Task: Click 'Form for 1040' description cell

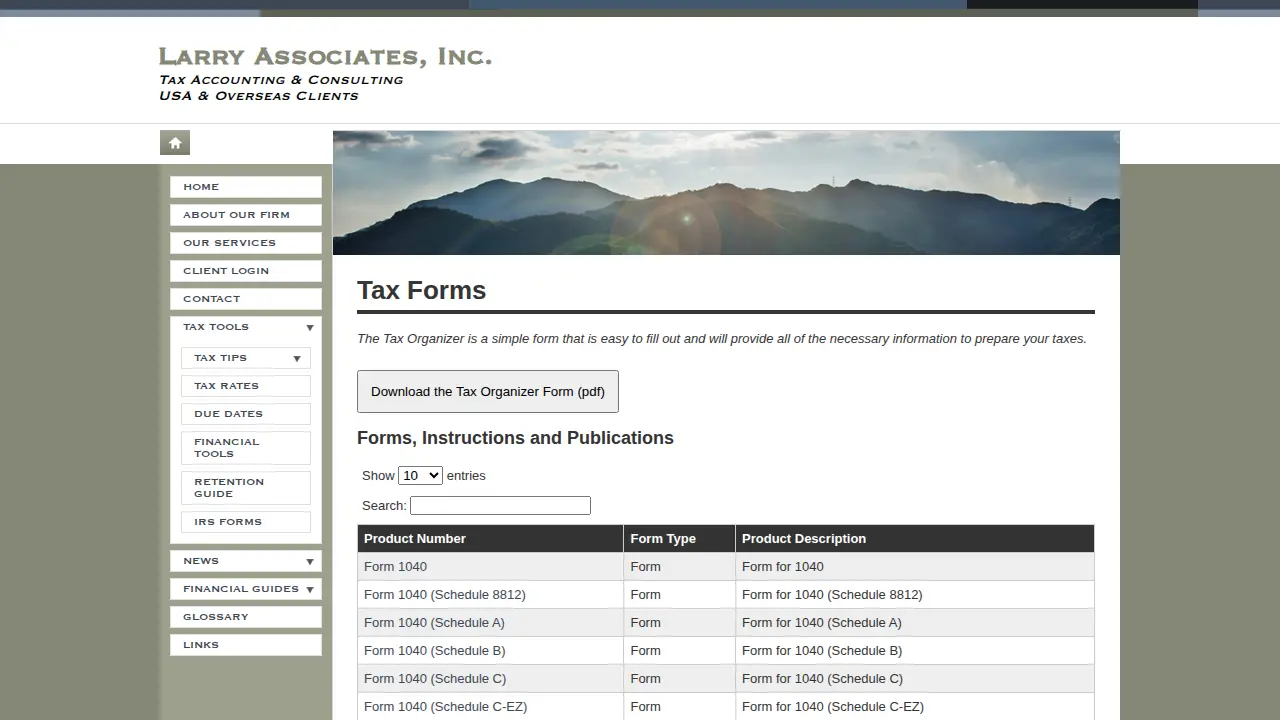Action: pos(915,566)
